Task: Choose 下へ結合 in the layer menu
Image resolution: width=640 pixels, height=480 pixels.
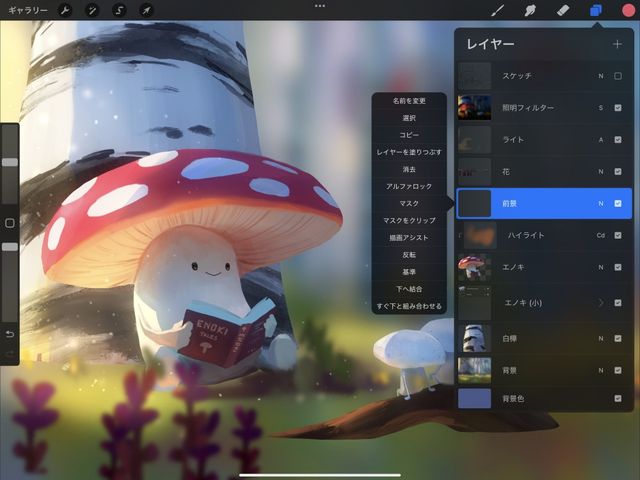Action: tap(409, 289)
